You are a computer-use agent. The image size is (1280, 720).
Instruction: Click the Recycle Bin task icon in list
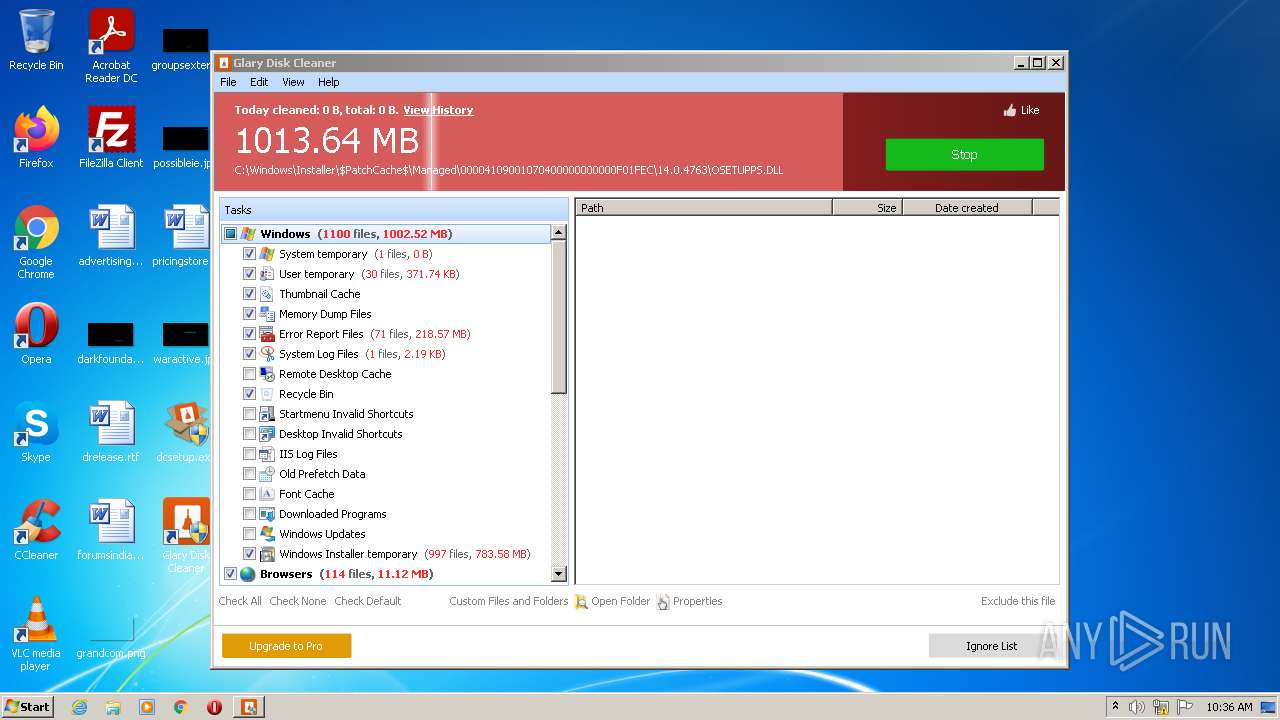267,394
